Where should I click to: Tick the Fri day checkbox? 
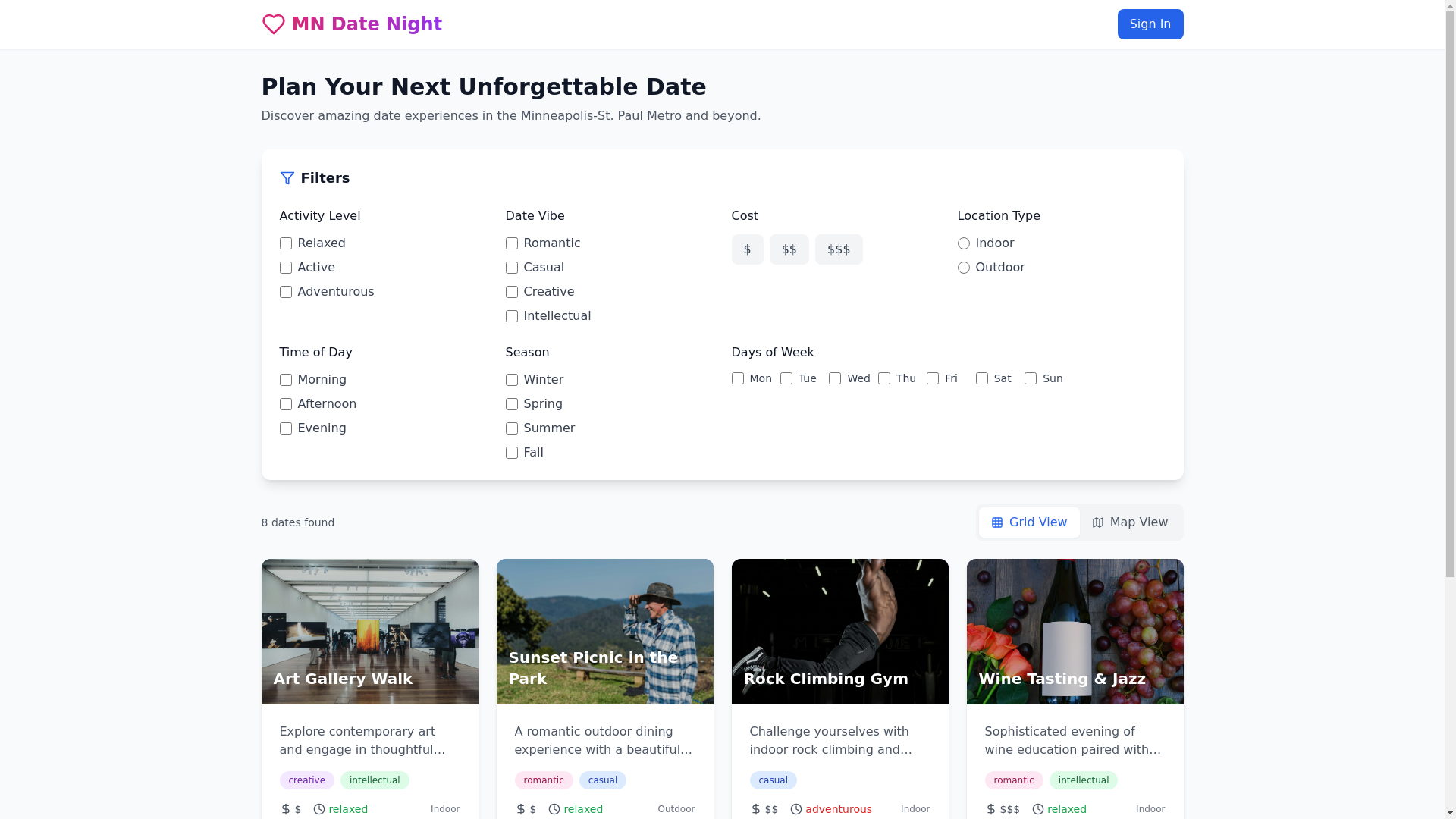point(933,378)
